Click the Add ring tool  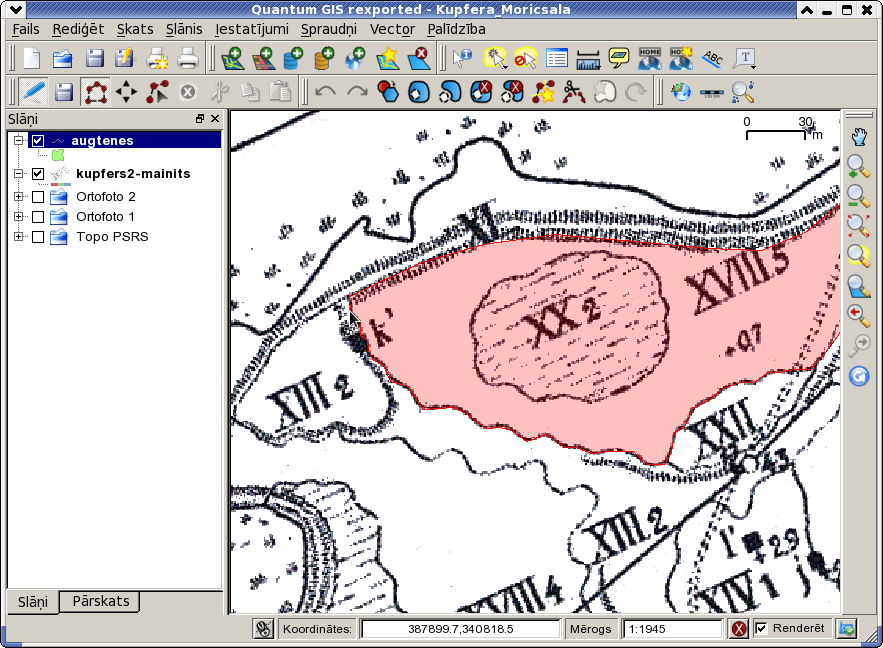419,92
